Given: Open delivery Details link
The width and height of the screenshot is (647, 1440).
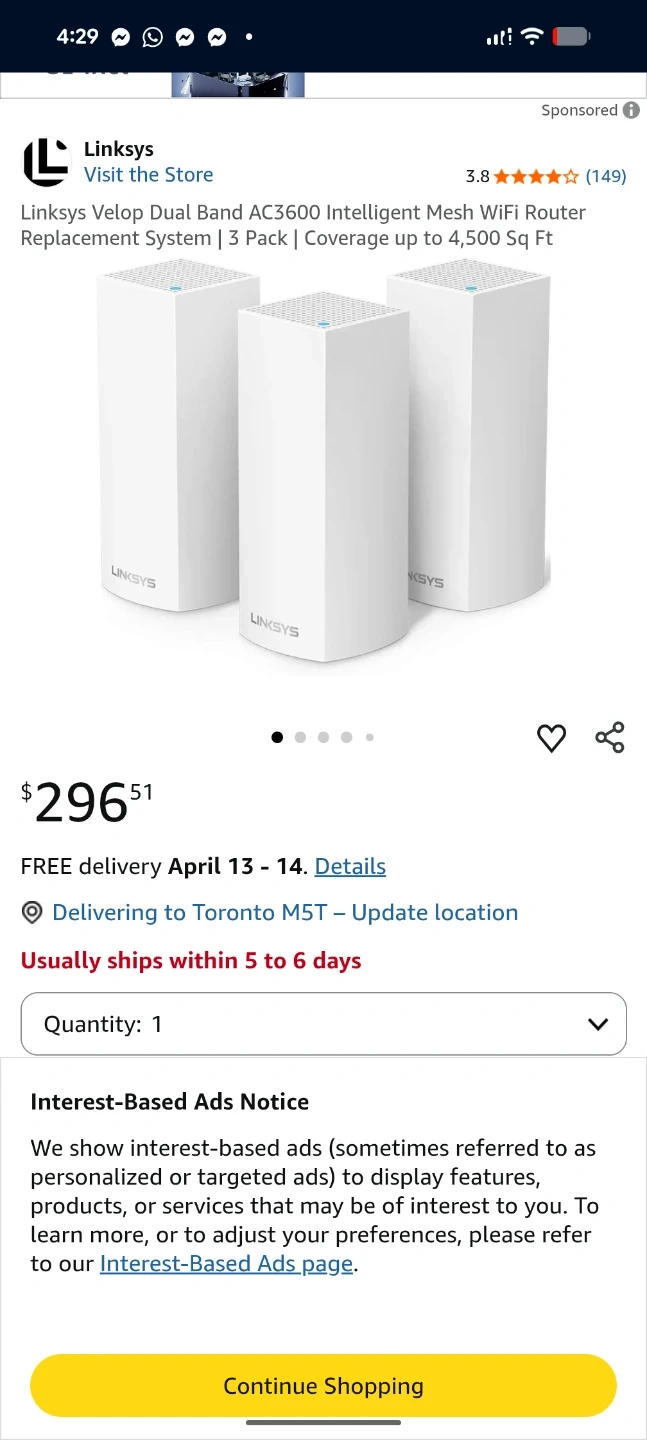Looking at the screenshot, I should pyautogui.click(x=350, y=866).
